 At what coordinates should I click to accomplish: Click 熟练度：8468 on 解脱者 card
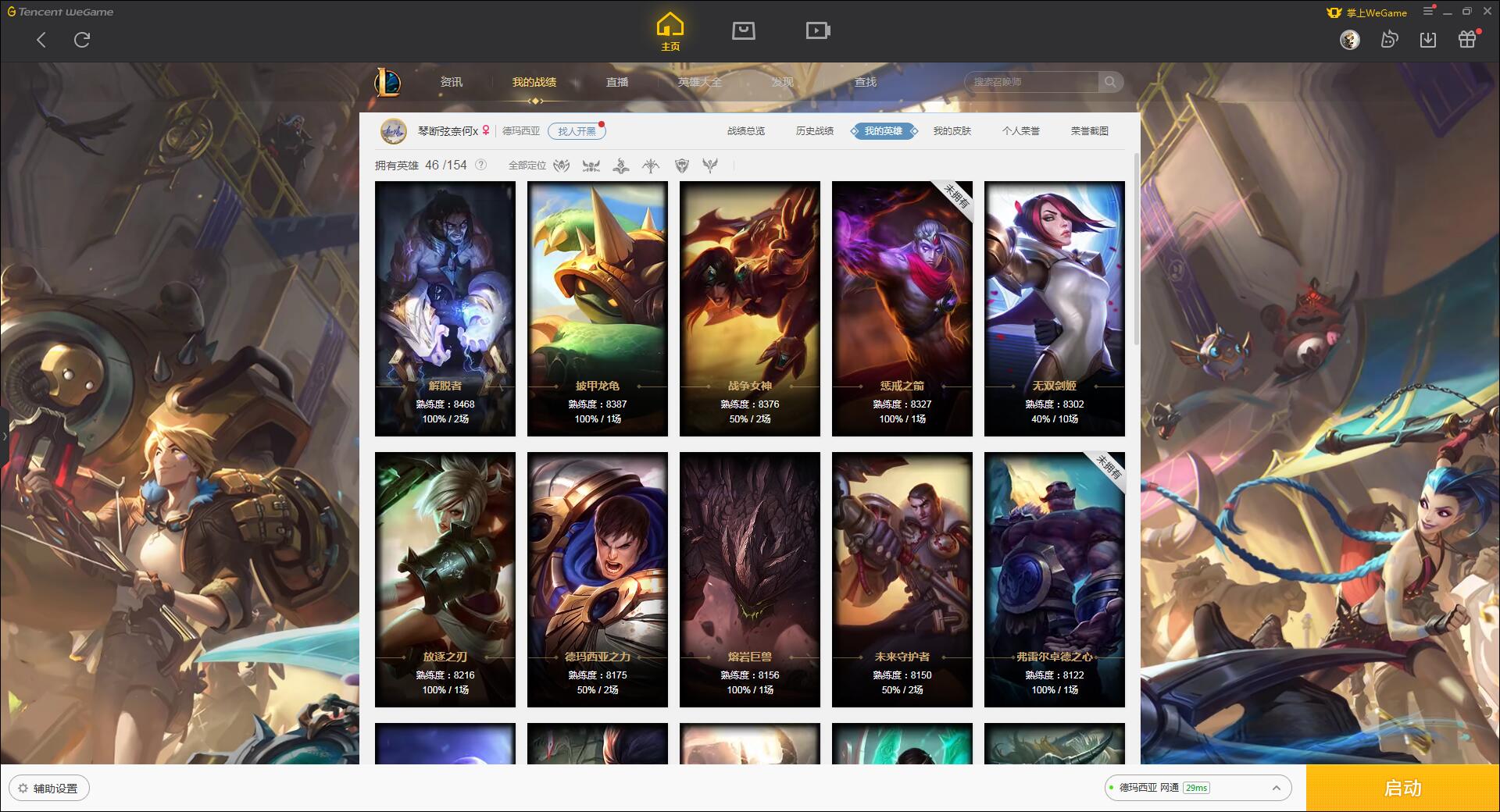coord(445,404)
